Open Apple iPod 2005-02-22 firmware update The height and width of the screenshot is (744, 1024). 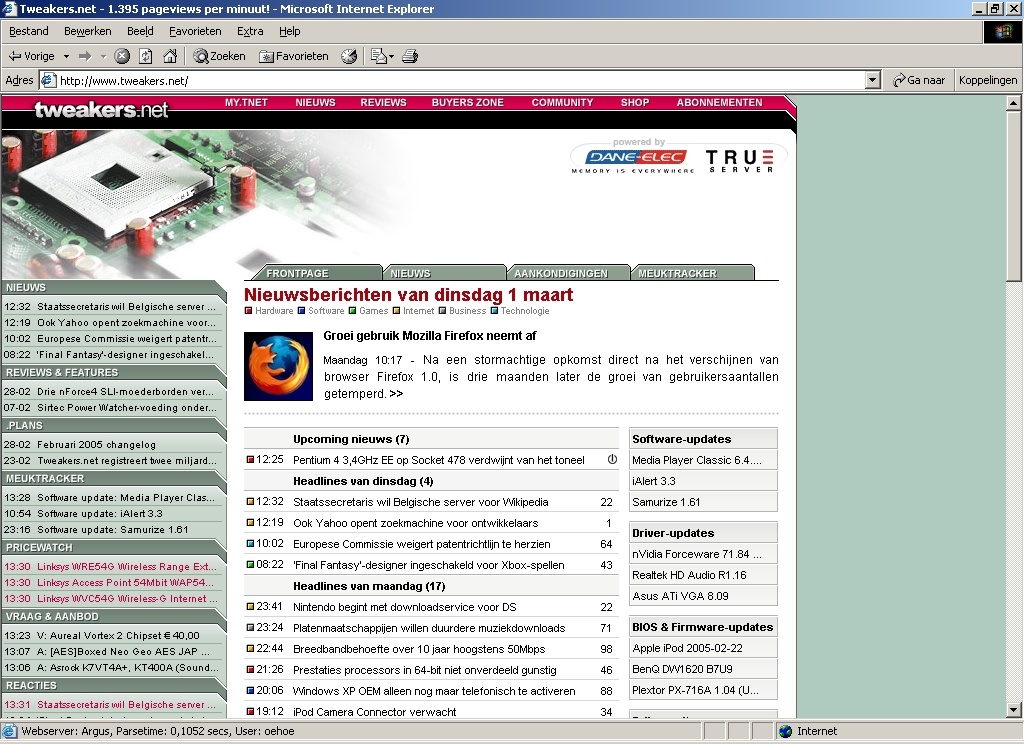point(688,648)
